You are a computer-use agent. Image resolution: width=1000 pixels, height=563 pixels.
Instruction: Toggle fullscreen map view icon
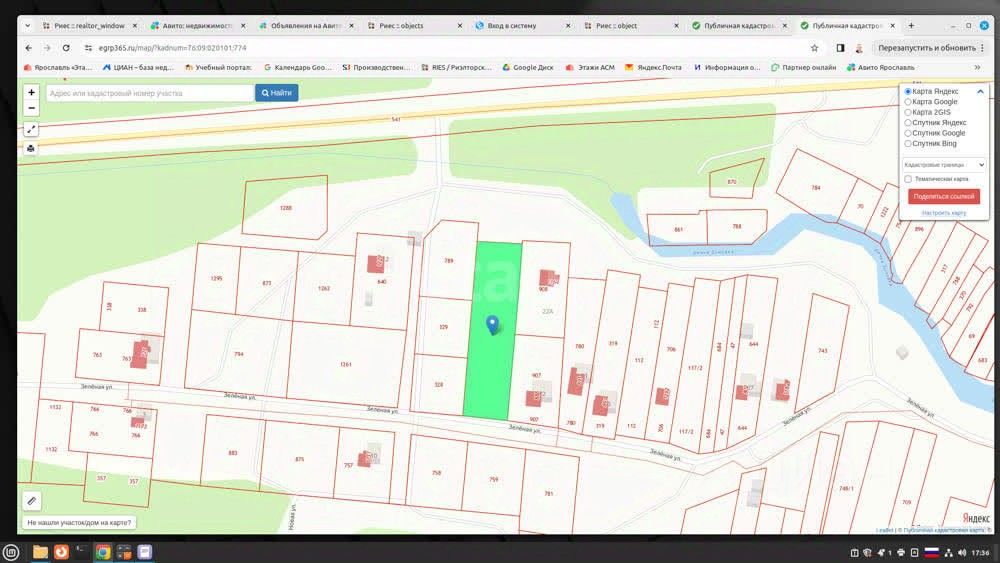(31, 129)
